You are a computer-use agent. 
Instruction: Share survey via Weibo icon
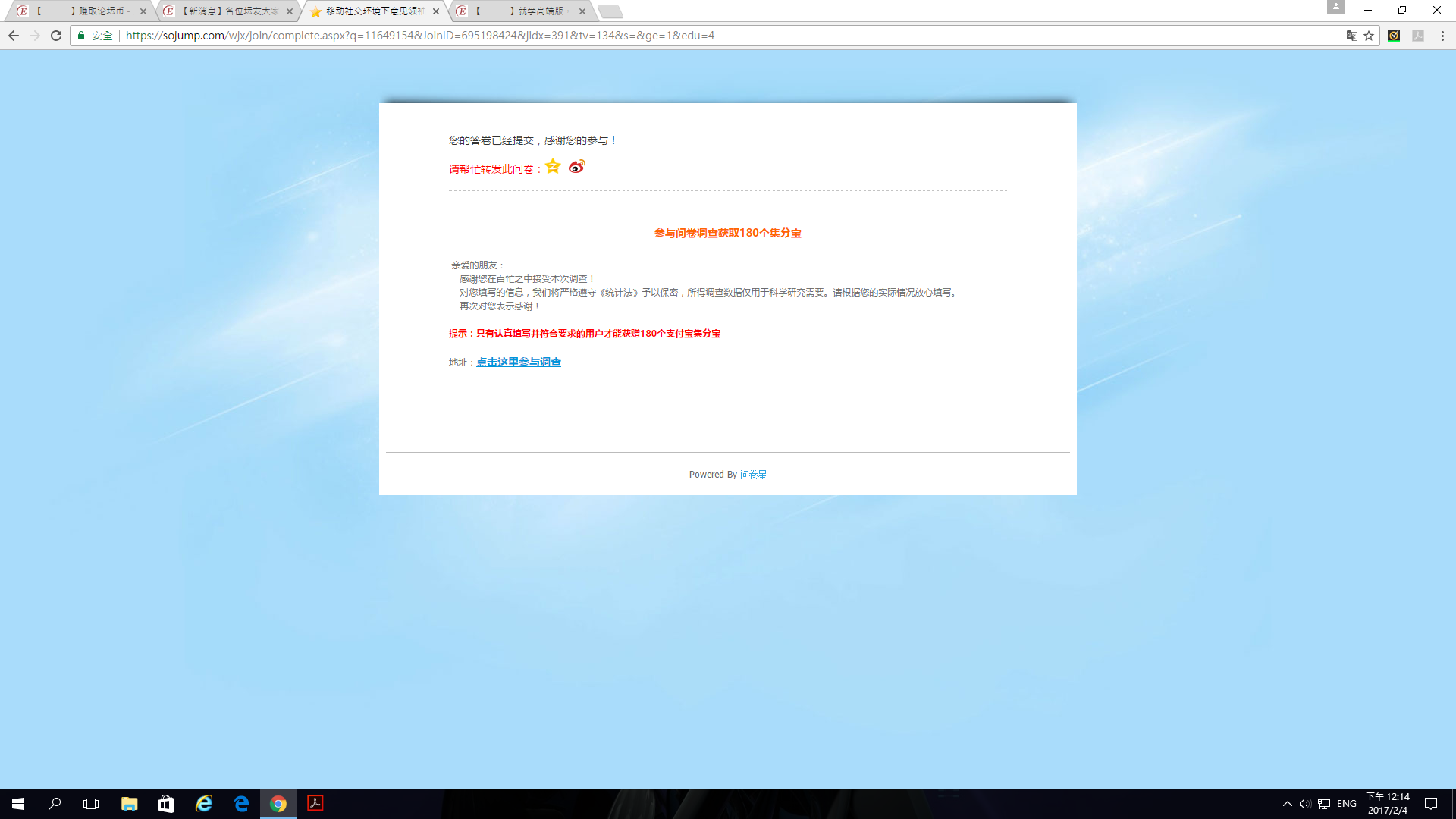pyautogui.click(x=576, y=167)
